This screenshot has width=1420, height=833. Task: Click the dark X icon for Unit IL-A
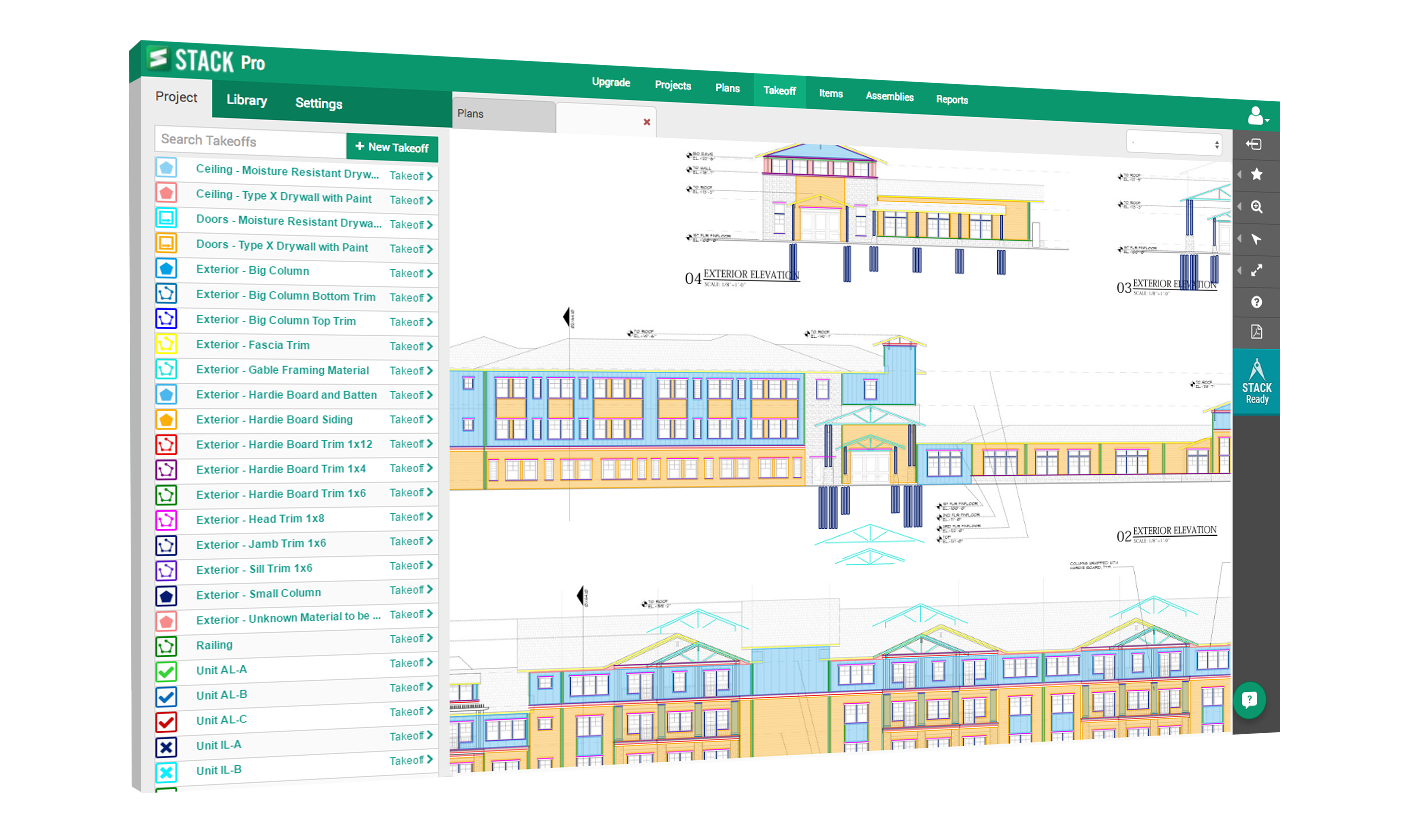point(166,747)
